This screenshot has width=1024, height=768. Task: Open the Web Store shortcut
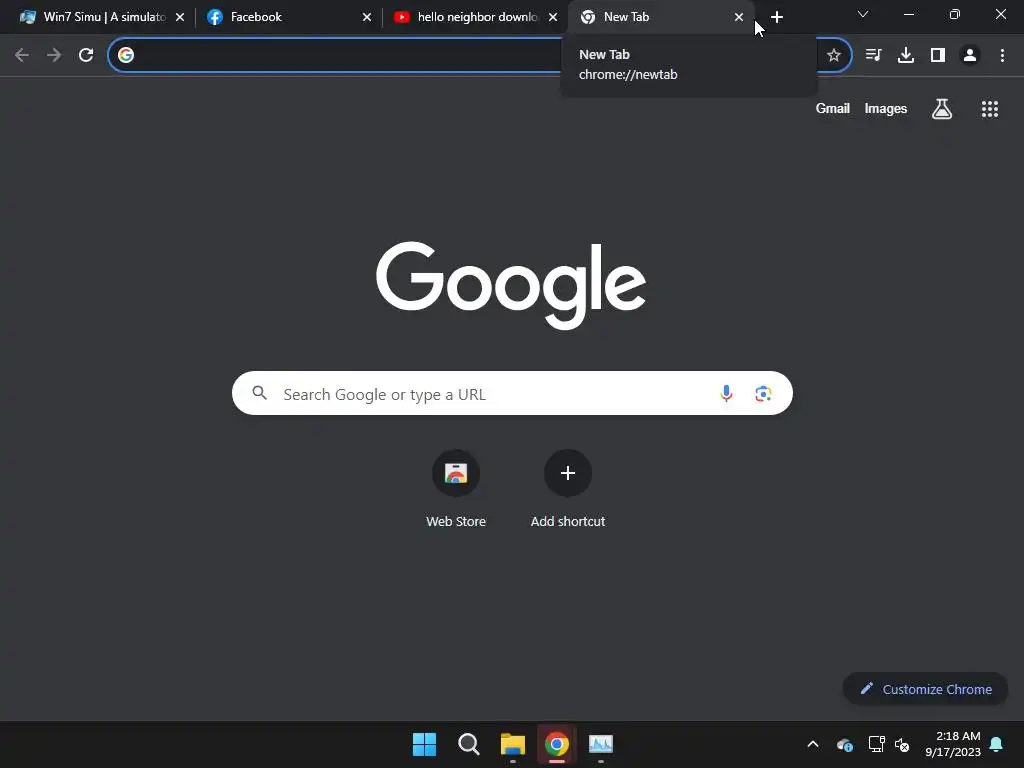click(x=456, y=490)
